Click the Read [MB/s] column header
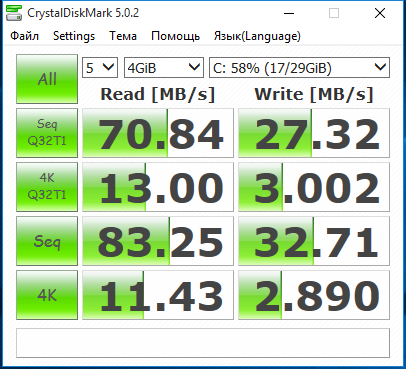 click(x=158, y=94)
